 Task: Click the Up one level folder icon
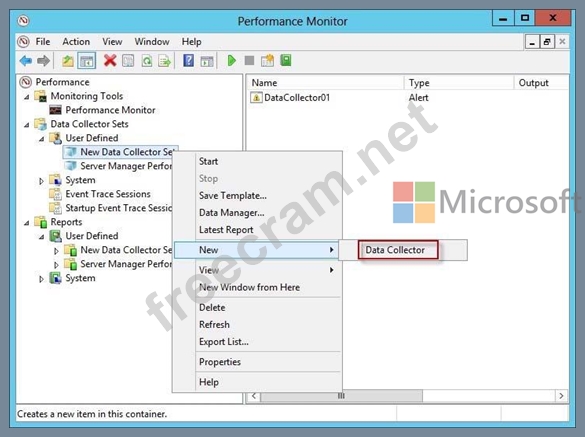tap(68, 60)
